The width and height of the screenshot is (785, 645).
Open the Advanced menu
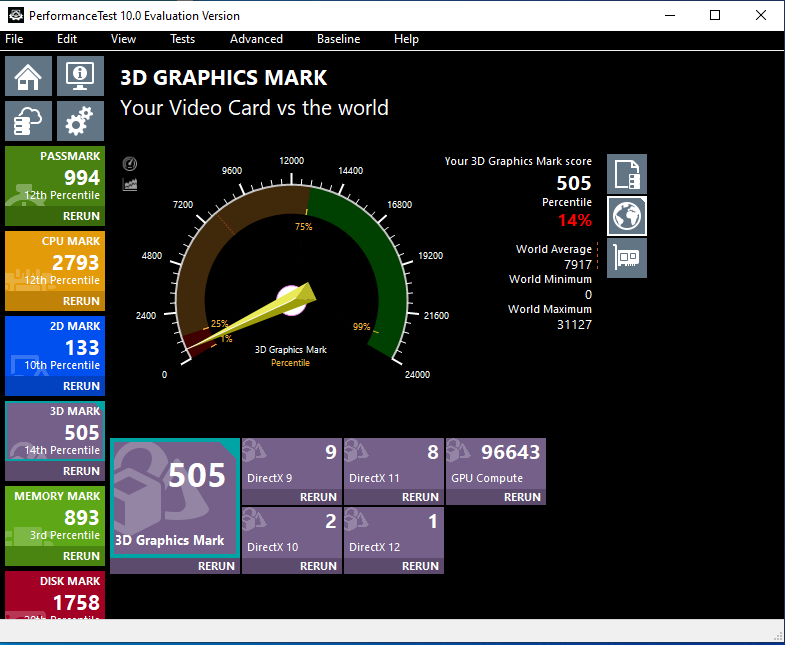256,39
